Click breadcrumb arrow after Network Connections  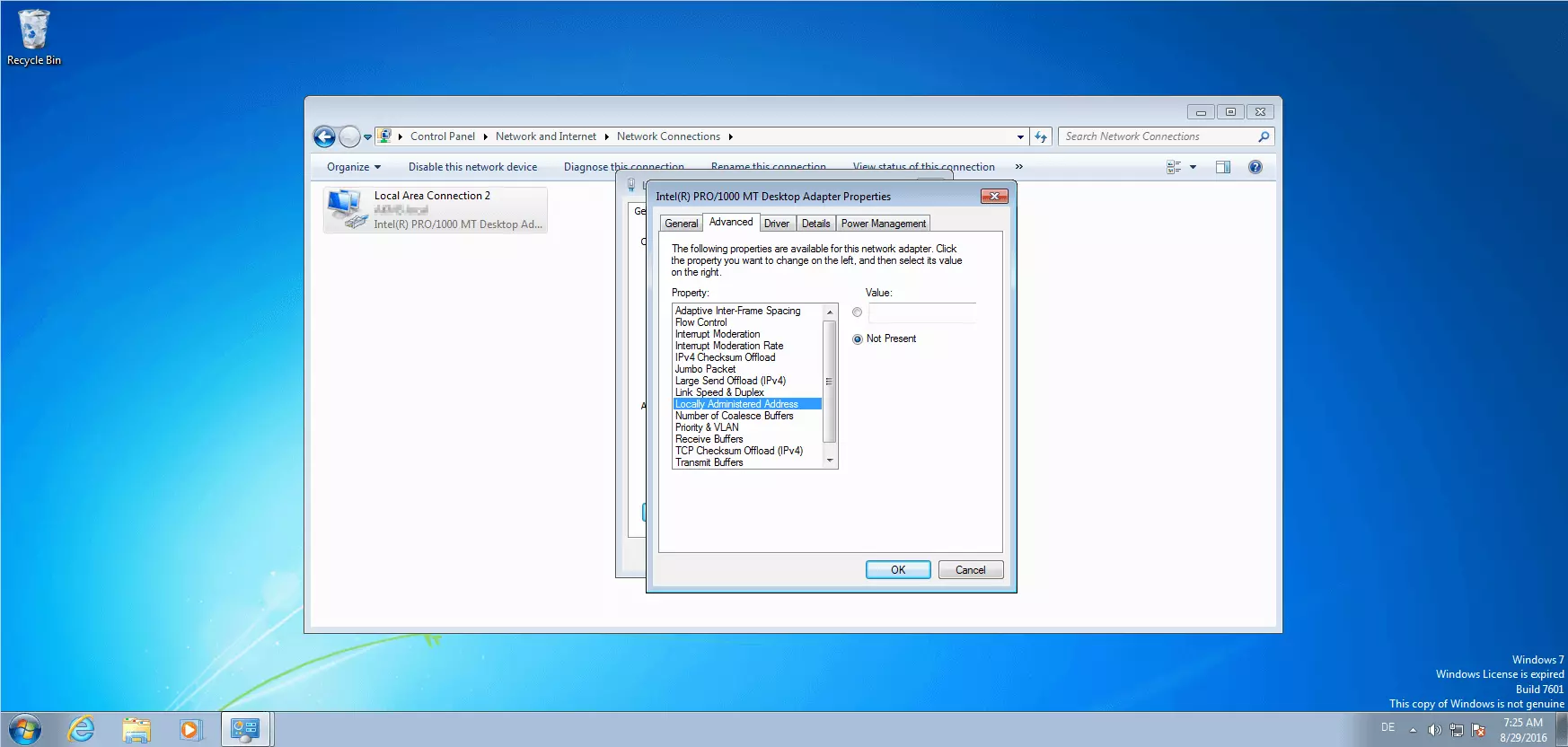point(730,136)
